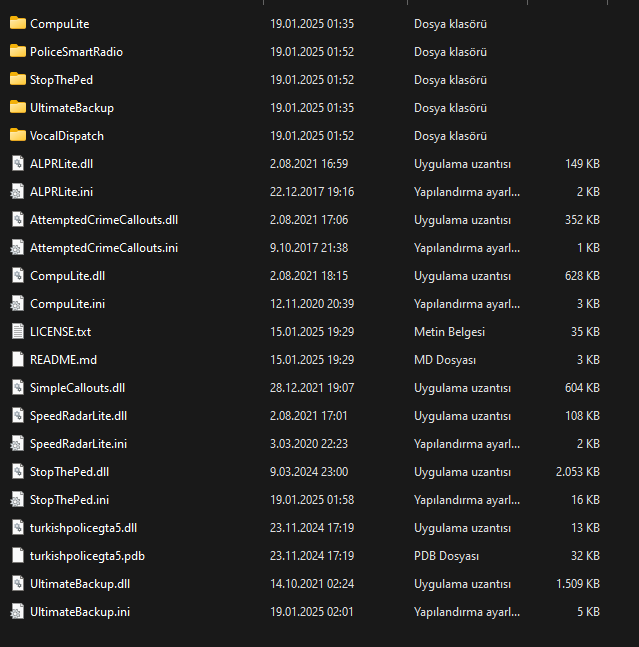Image resolution: width=639 pixels, height=647 pixels.
Task: Click the PoliceSmartRadio folder icon
Action: [18, 51]
